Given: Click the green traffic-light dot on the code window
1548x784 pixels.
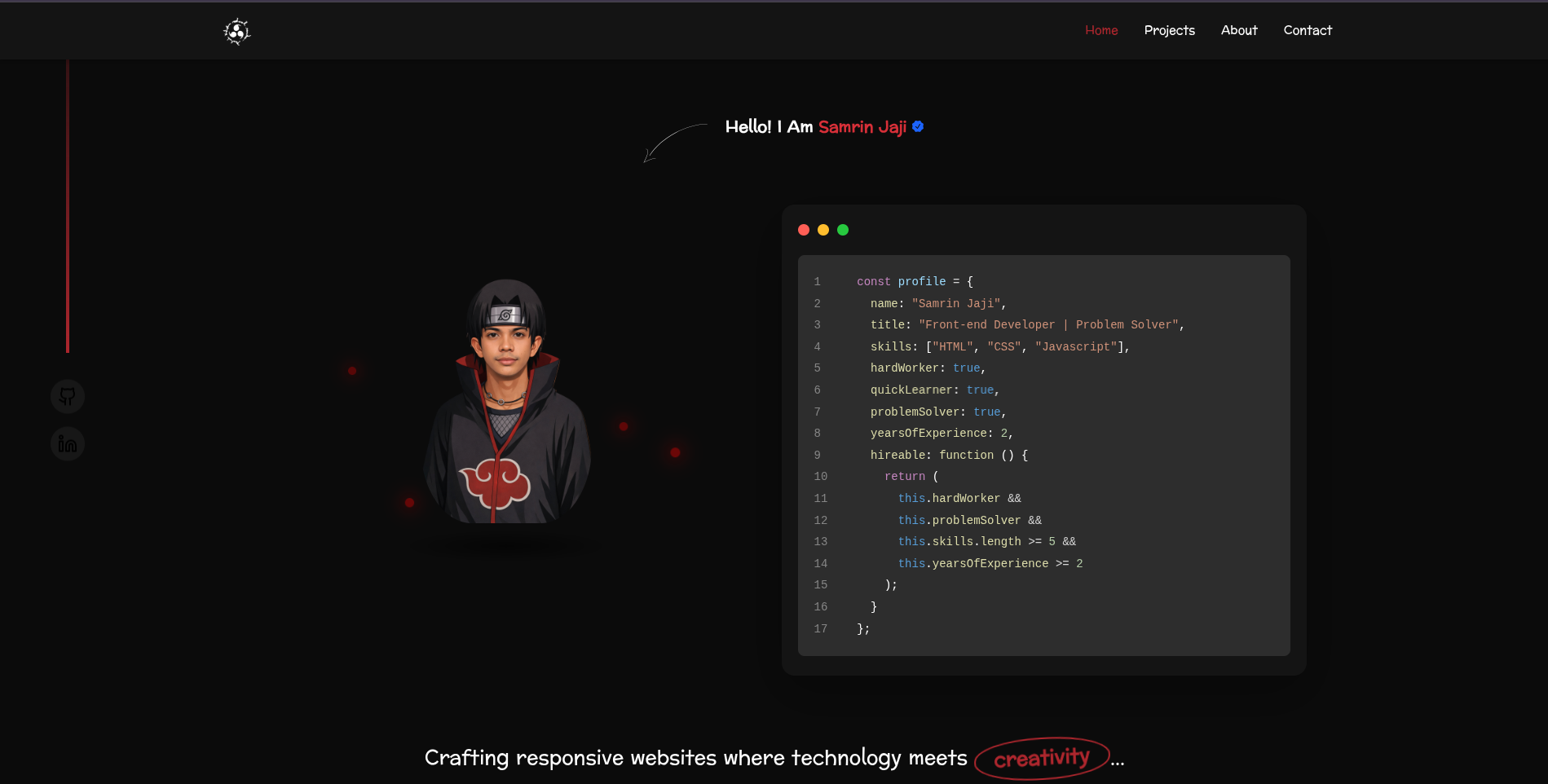Looking at the screenshot, I should [x=843, y=230].
